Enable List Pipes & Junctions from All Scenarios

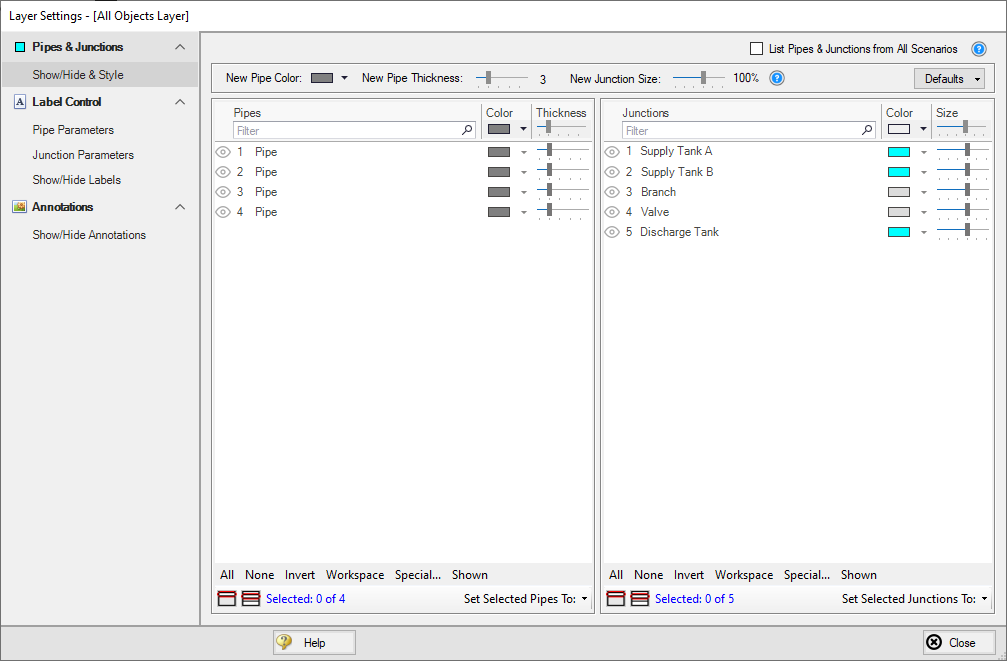tap(756, 49)
